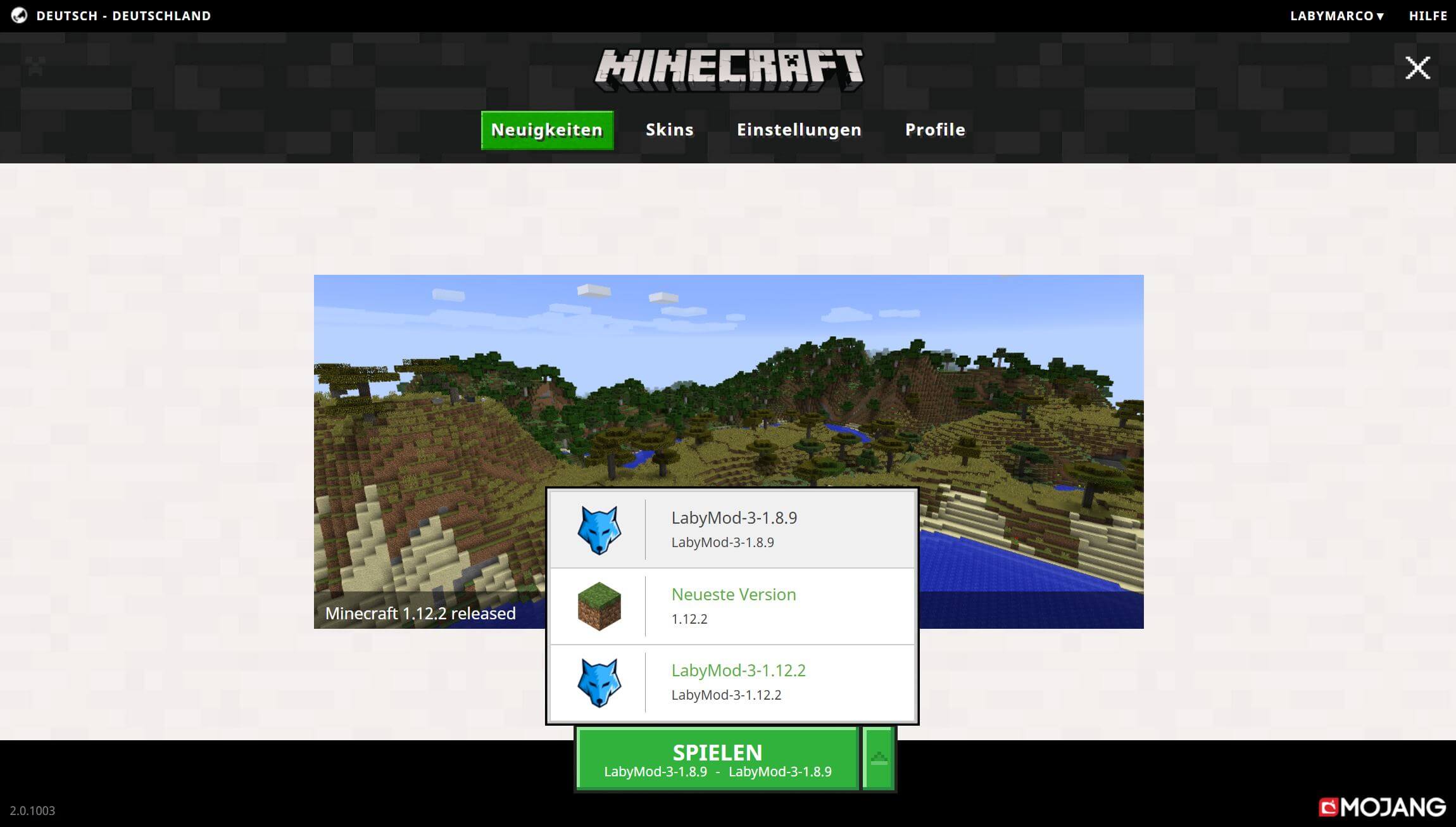1456x827 pixels.
Task: Click the Neuigkeiten news tab
Action: click(547, 129)
